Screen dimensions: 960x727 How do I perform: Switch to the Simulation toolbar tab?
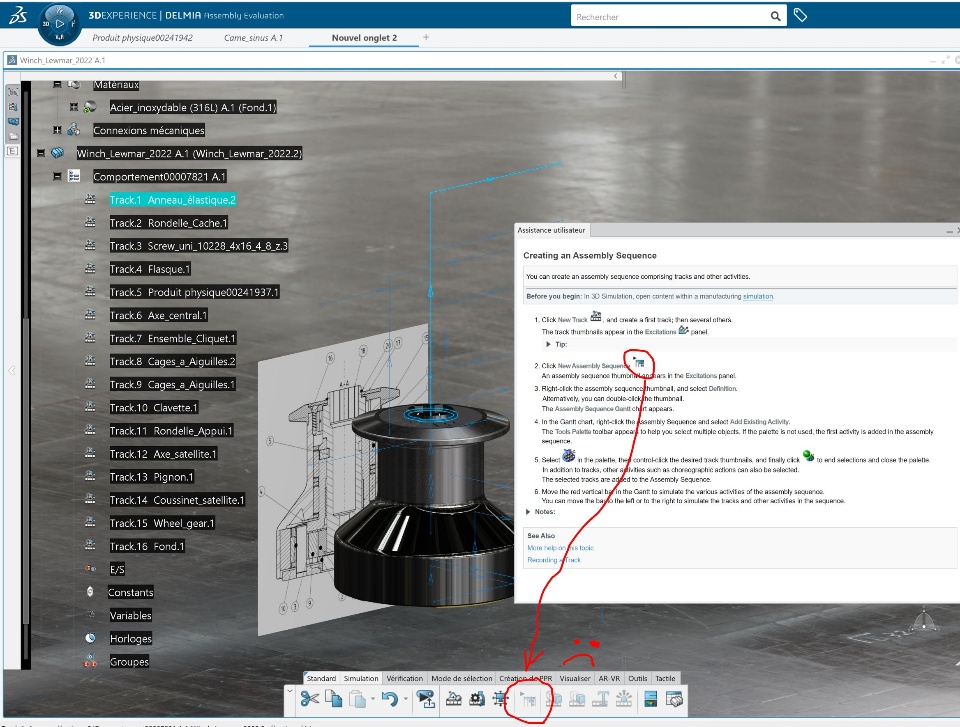(x=361, y=678)
